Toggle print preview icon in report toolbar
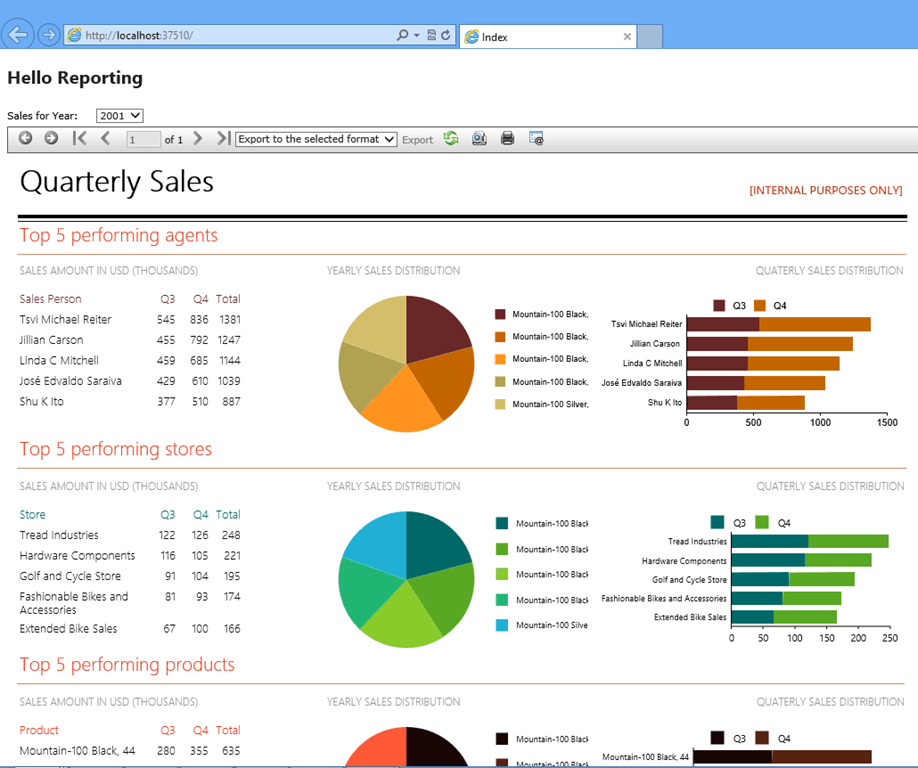Screen dimensions: 918x768 click(x=479, y=138)
